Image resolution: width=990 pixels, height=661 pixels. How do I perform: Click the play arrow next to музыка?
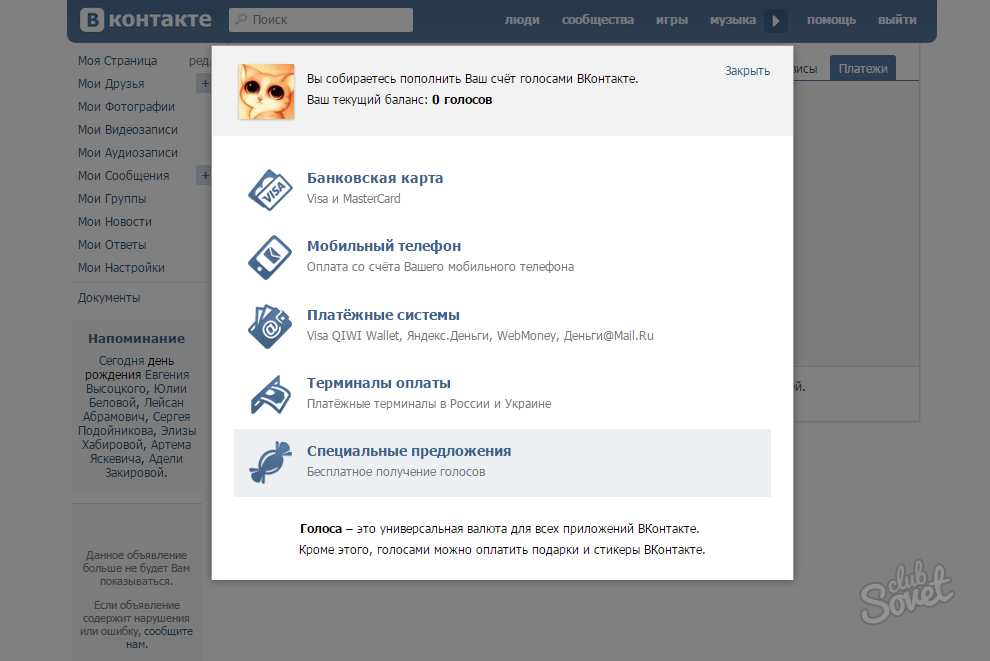click(775, 20)
